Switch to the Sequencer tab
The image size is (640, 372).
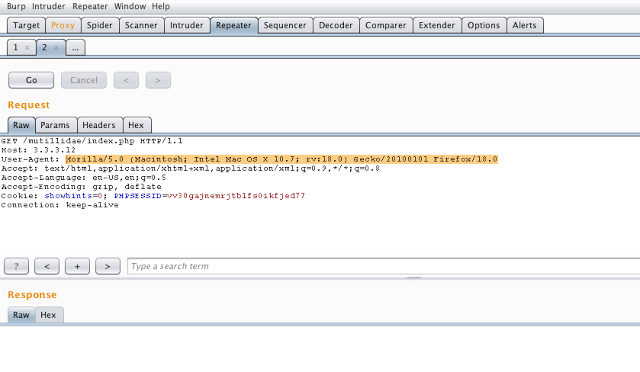(285, 25)
